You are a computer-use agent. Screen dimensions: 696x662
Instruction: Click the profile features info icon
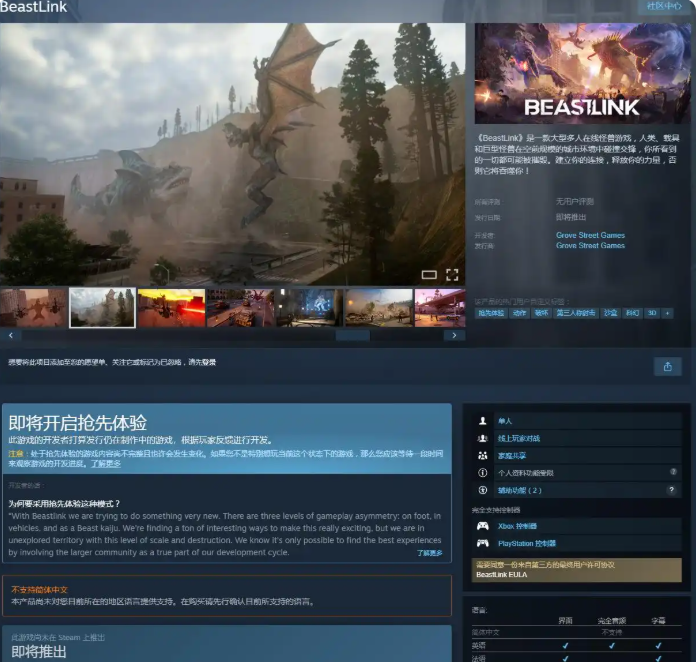(482, 473)
